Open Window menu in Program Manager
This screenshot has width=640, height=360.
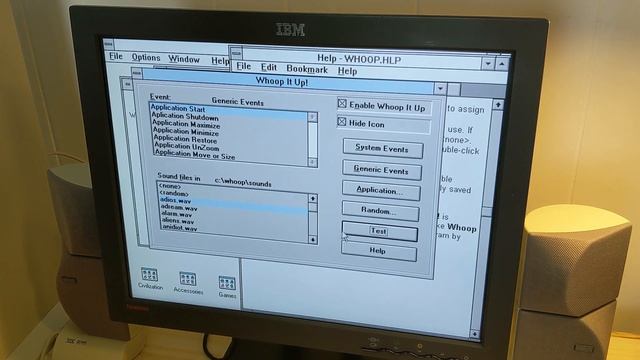[x=184, y=59]
